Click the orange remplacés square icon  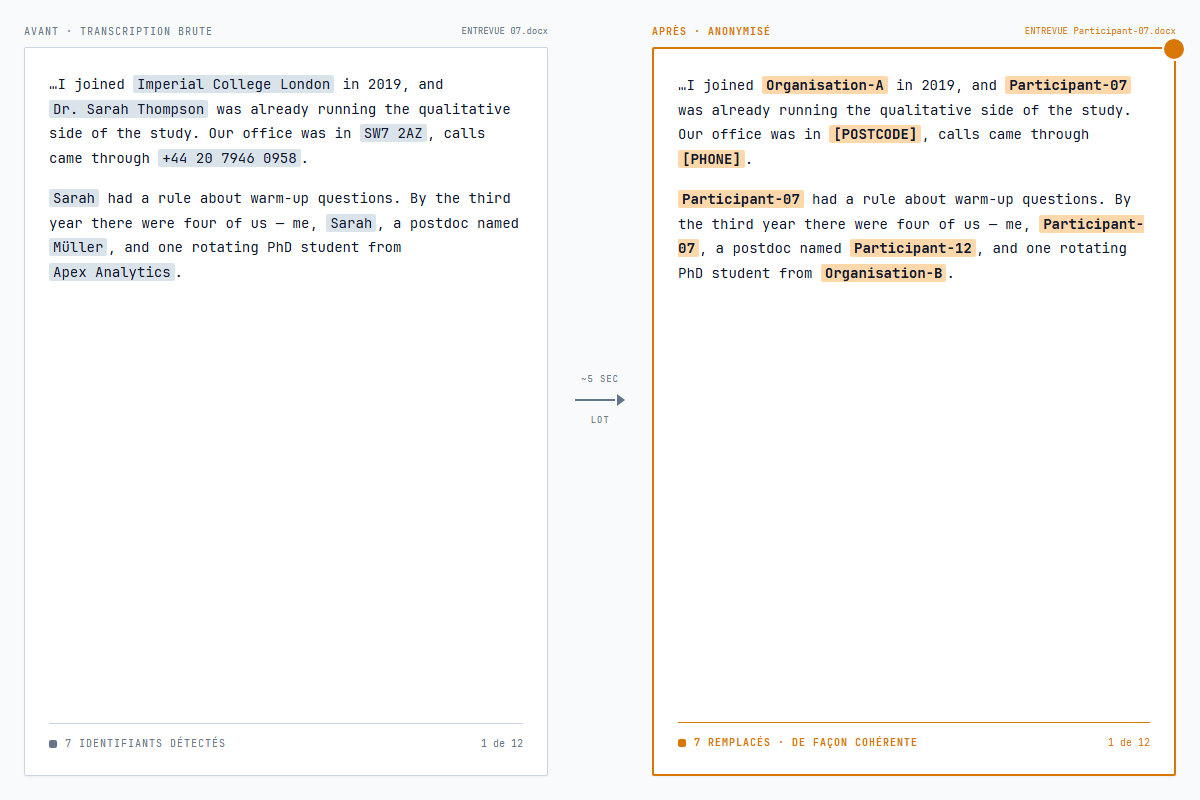tap(681, 742)
